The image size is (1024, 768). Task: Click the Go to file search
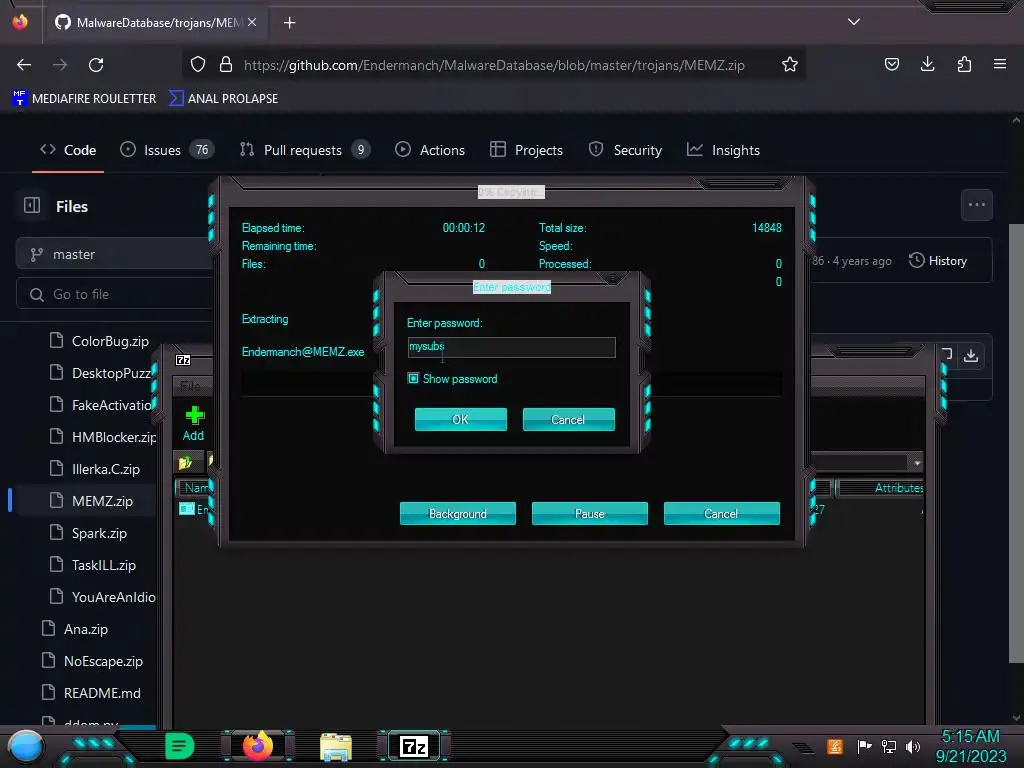point(114,295)
